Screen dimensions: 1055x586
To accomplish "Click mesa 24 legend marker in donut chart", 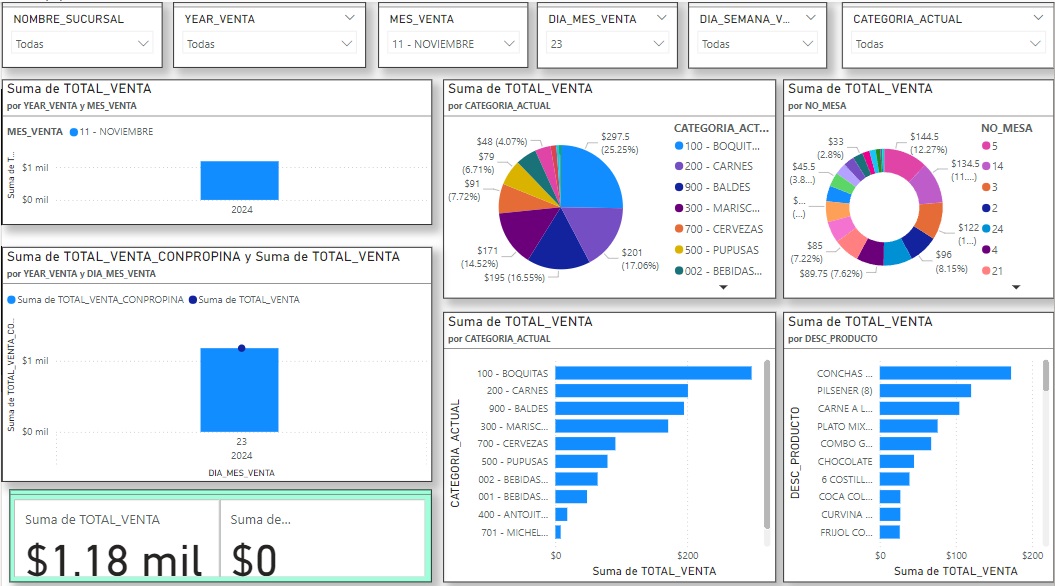I will point(985,229).
